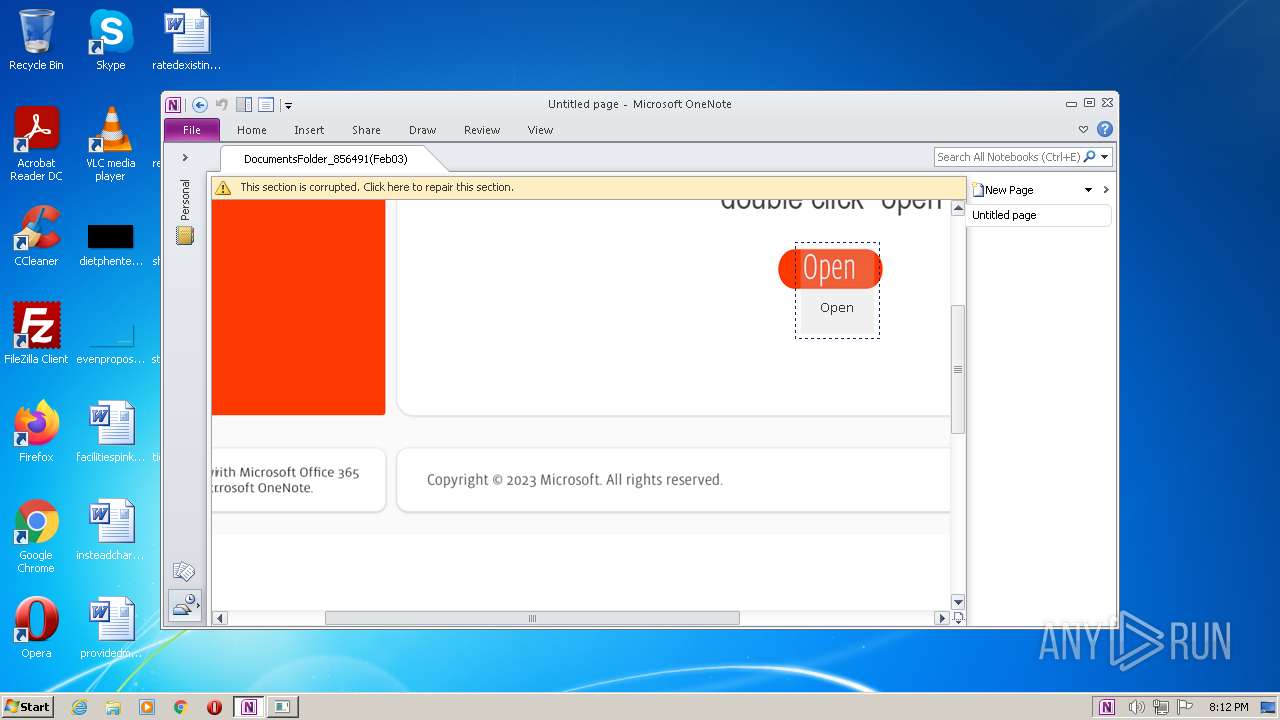1280x720 pixels.
Task: Click the horizontal scrollbar thumb
Action: coord(532,618)
